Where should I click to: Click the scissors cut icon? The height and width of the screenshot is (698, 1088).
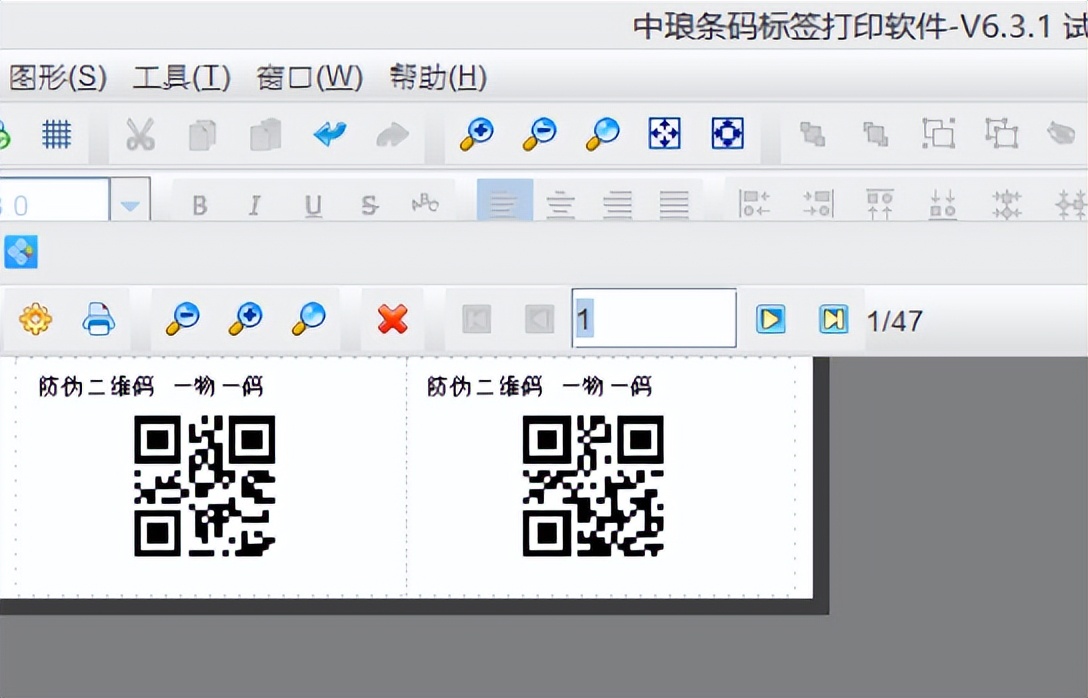[140, 134]
